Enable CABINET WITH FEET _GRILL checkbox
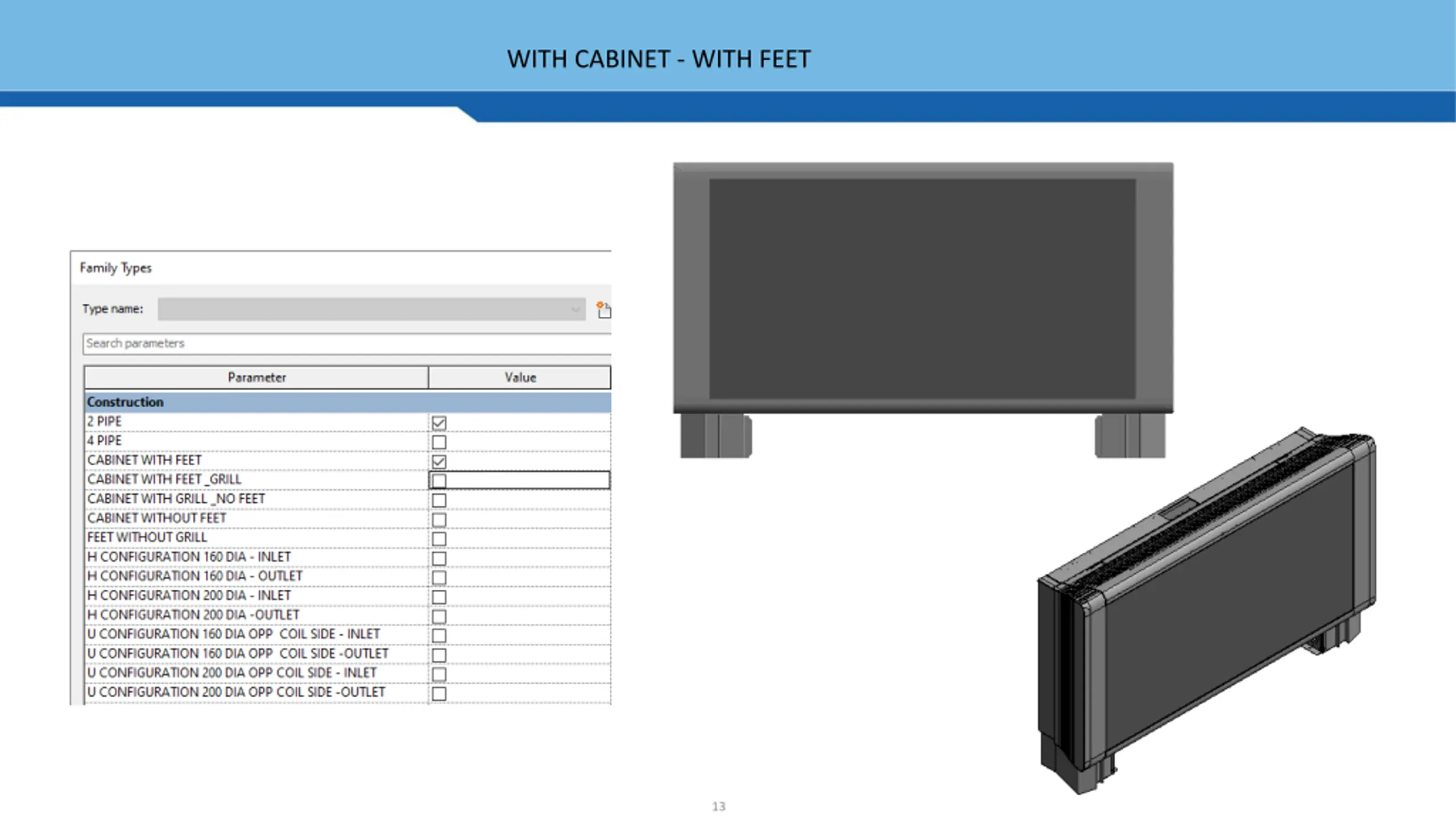Viewport: 1456px width, 819px height. click(x=439, y=481)
